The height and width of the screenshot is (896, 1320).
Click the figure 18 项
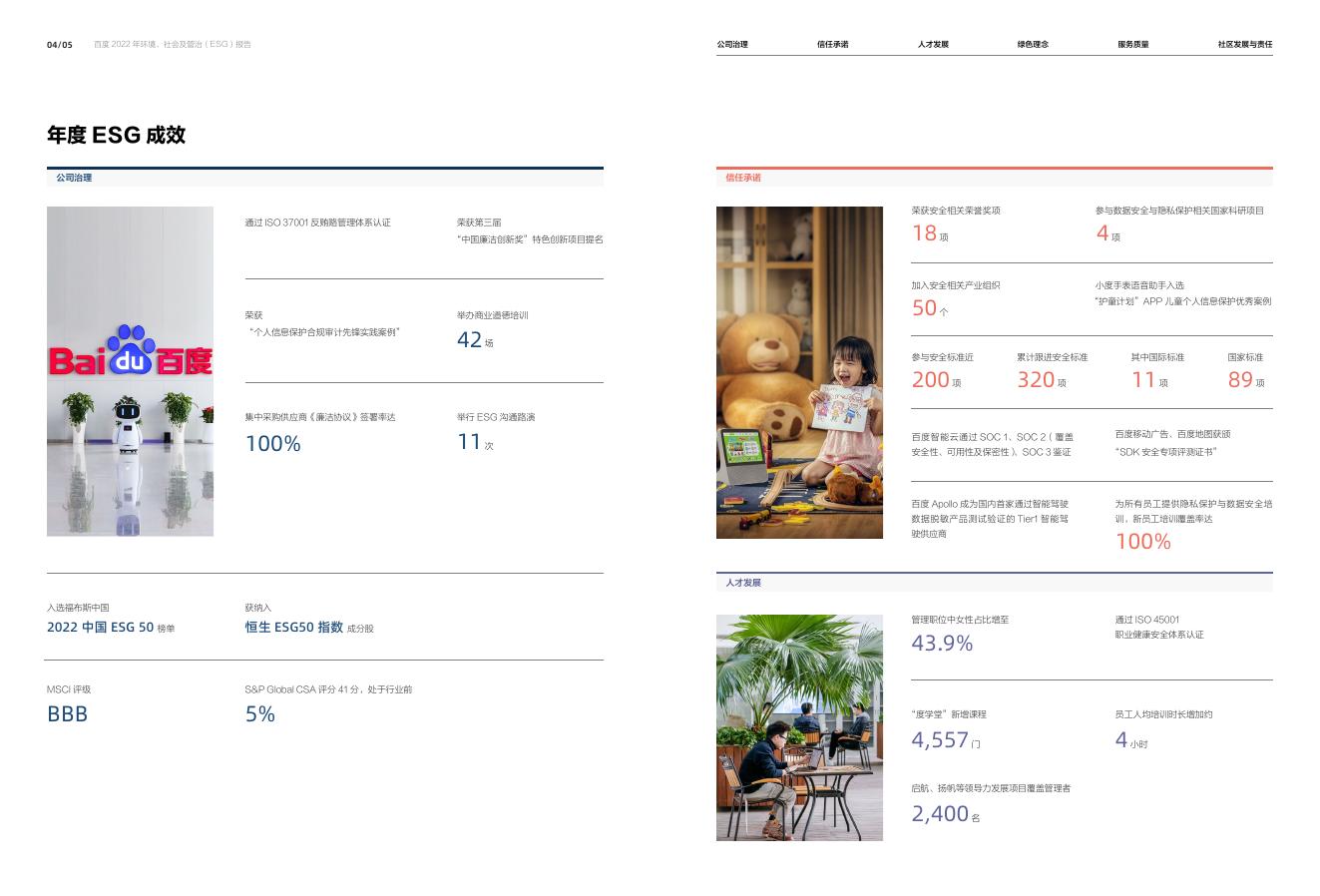pos(930,233)
